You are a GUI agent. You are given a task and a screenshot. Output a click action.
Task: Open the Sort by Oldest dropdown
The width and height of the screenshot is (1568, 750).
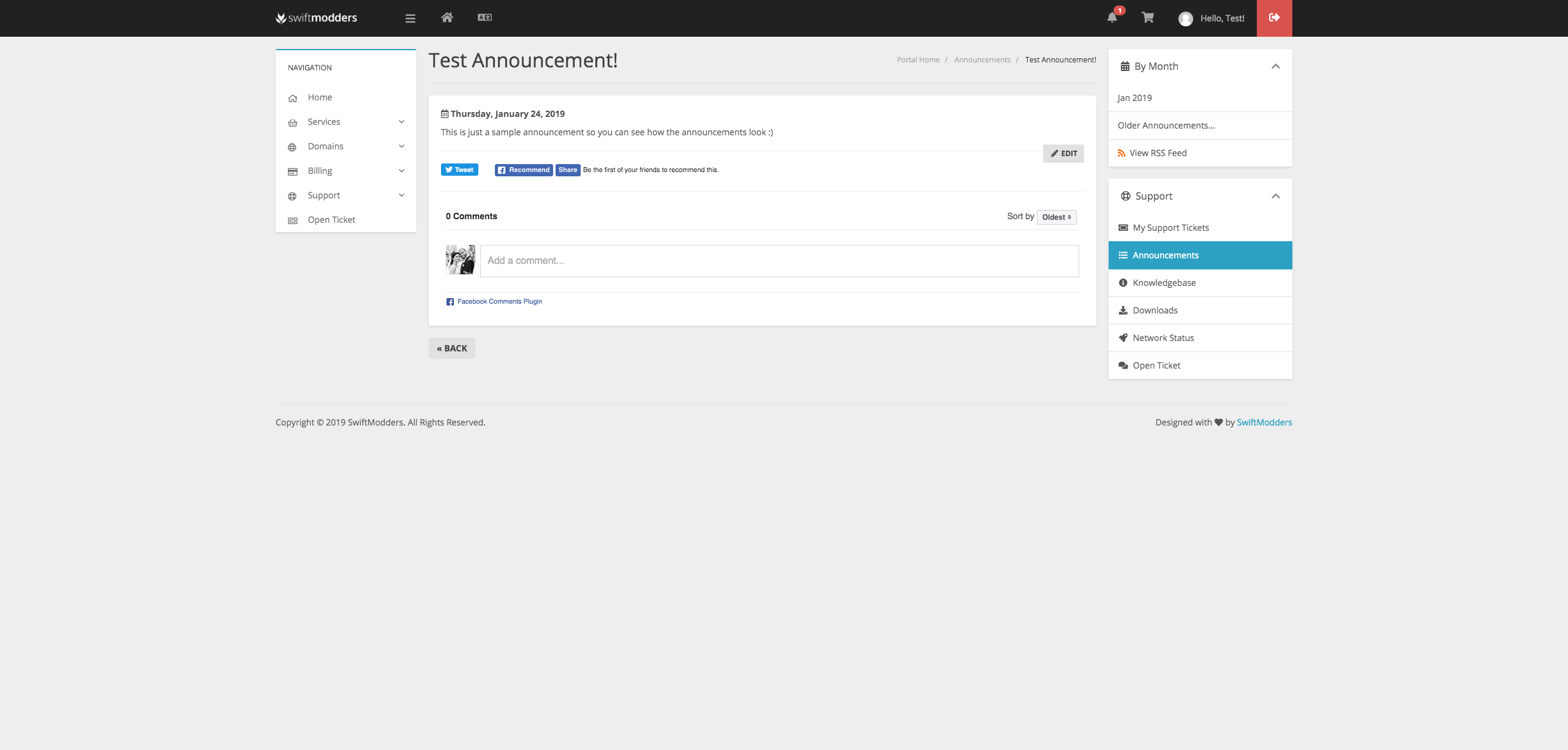point(1057,217)
